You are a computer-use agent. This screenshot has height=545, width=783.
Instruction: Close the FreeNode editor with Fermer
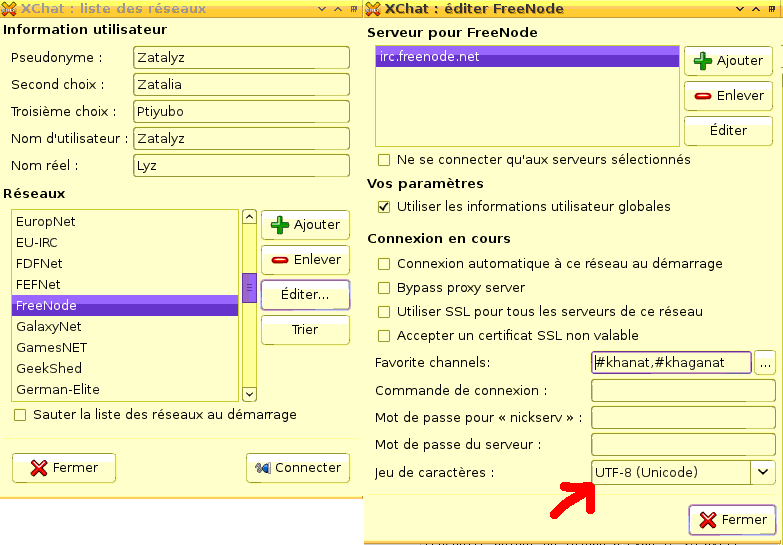(733, 520)
